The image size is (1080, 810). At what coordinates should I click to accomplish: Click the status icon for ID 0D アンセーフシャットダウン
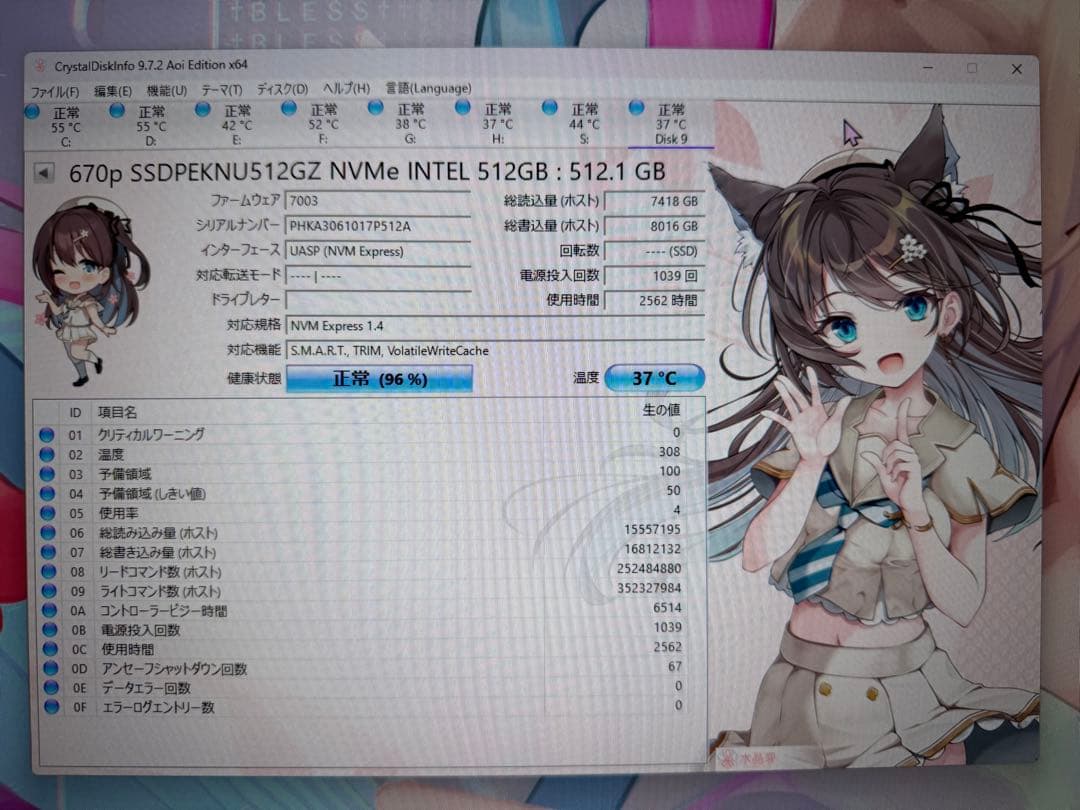(50, 667)
